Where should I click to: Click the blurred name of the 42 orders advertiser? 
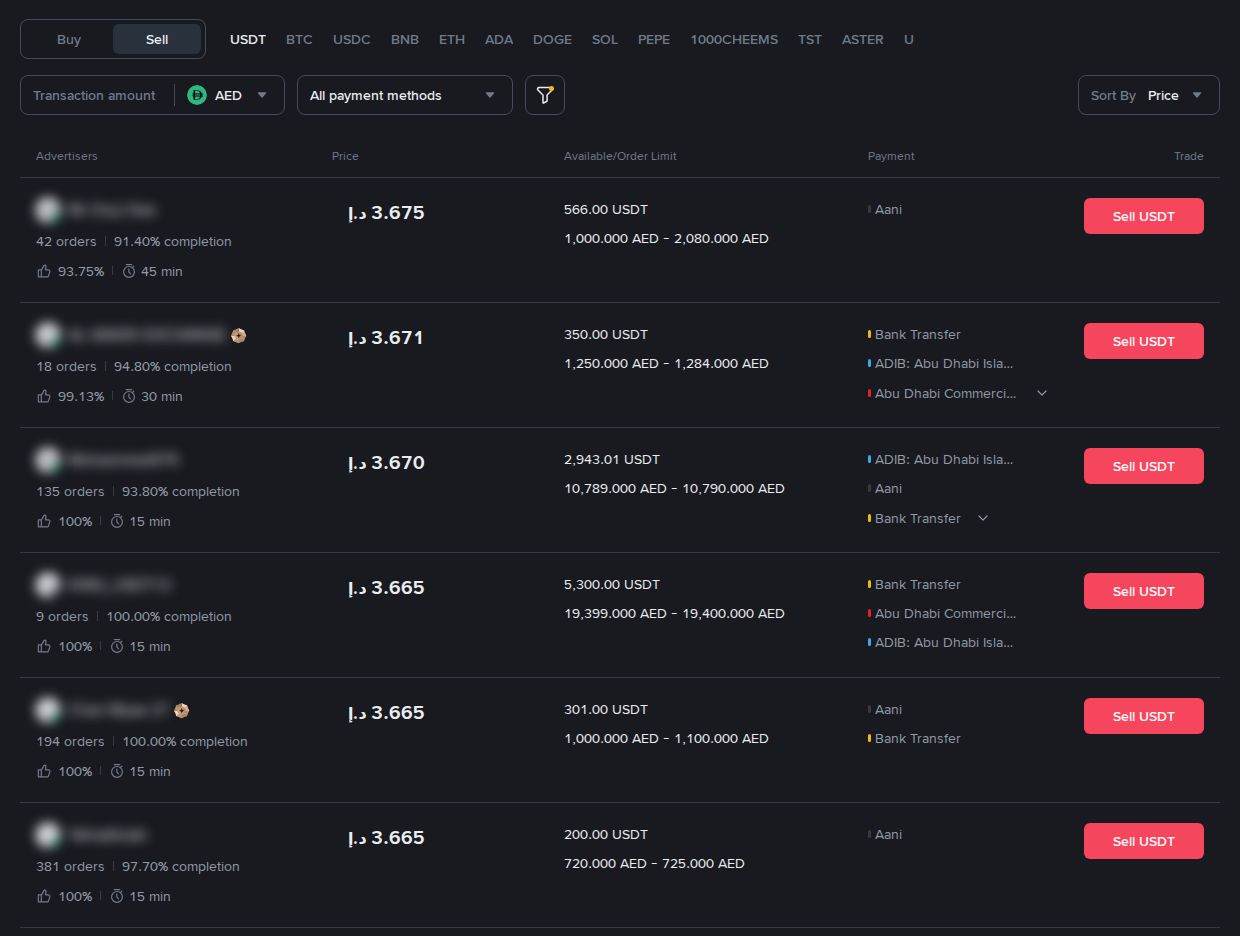click(112, 210)
